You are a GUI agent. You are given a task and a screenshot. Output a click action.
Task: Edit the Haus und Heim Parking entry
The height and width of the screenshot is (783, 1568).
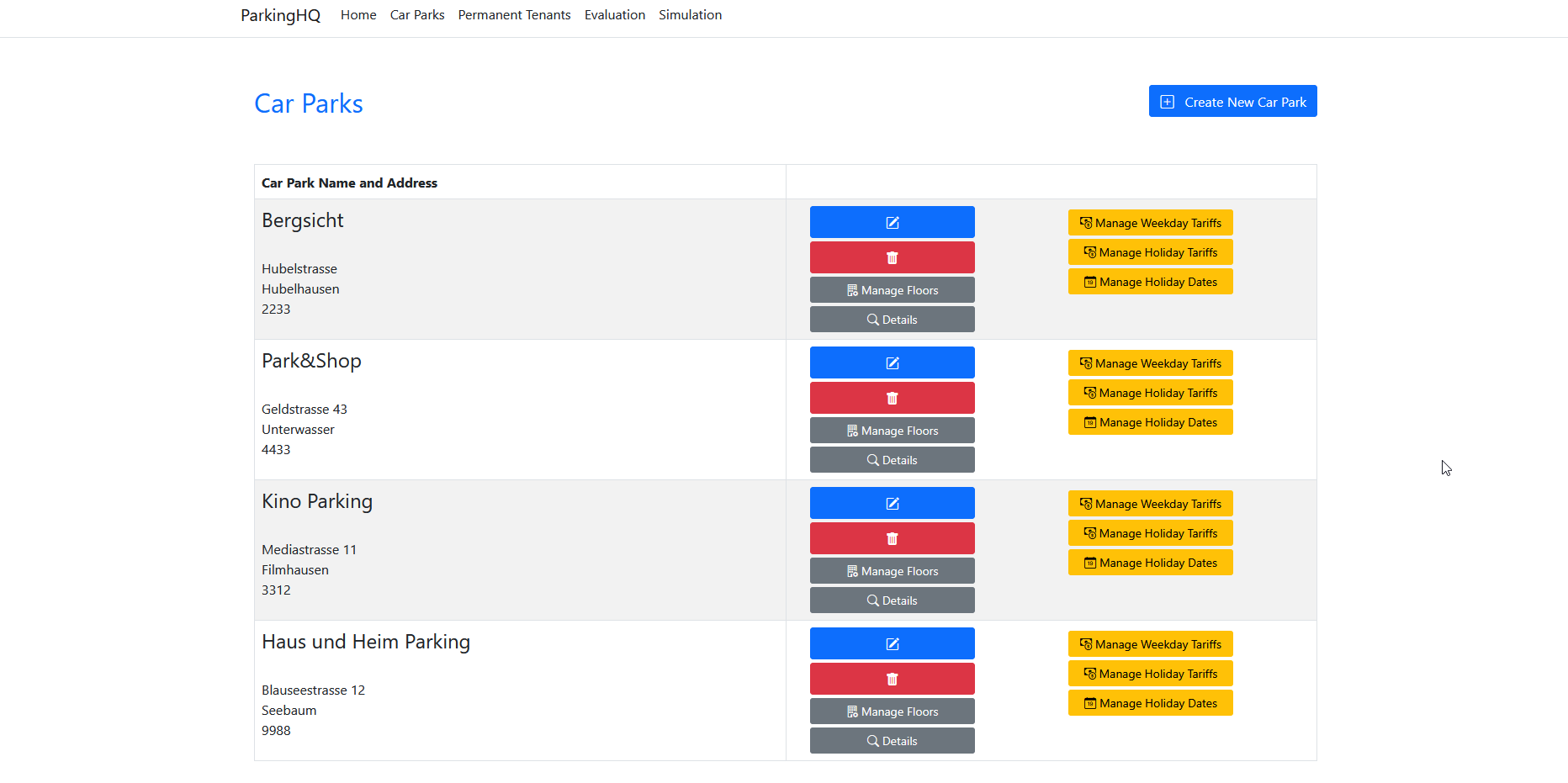892,643
